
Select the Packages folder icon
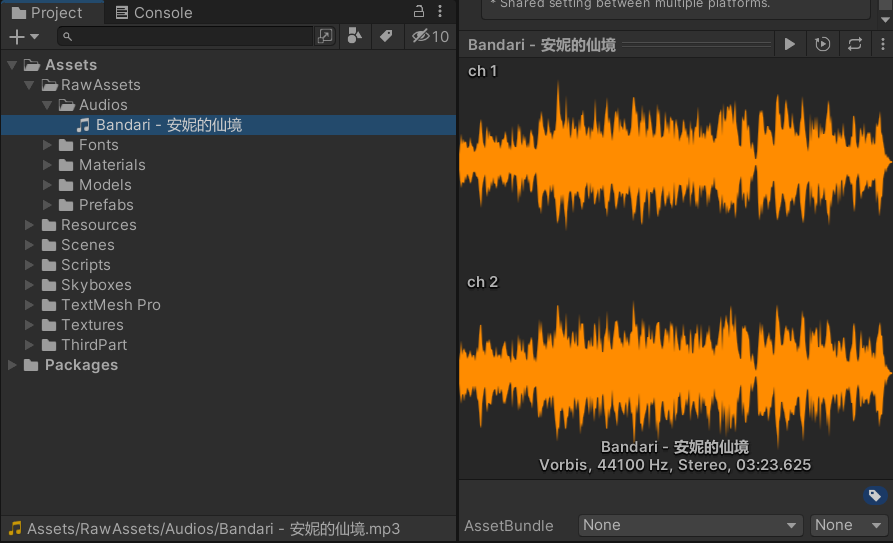(31, 365)
